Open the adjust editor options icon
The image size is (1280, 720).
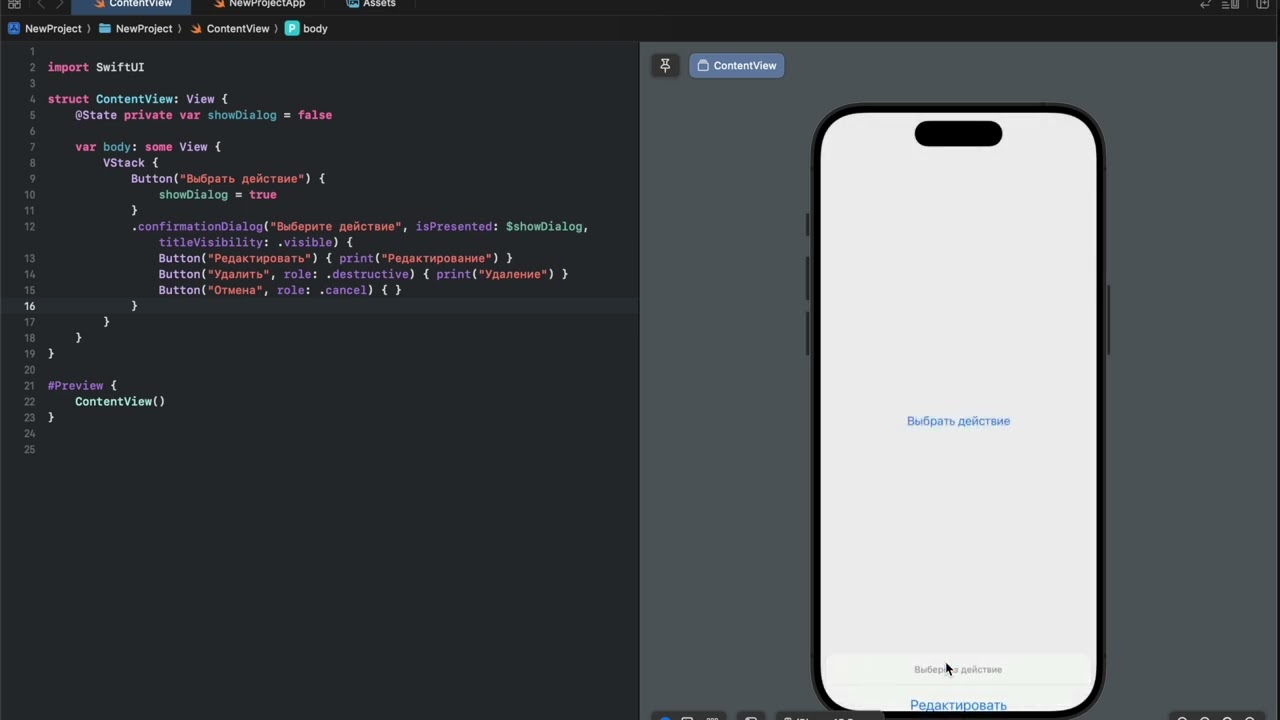1231,5
